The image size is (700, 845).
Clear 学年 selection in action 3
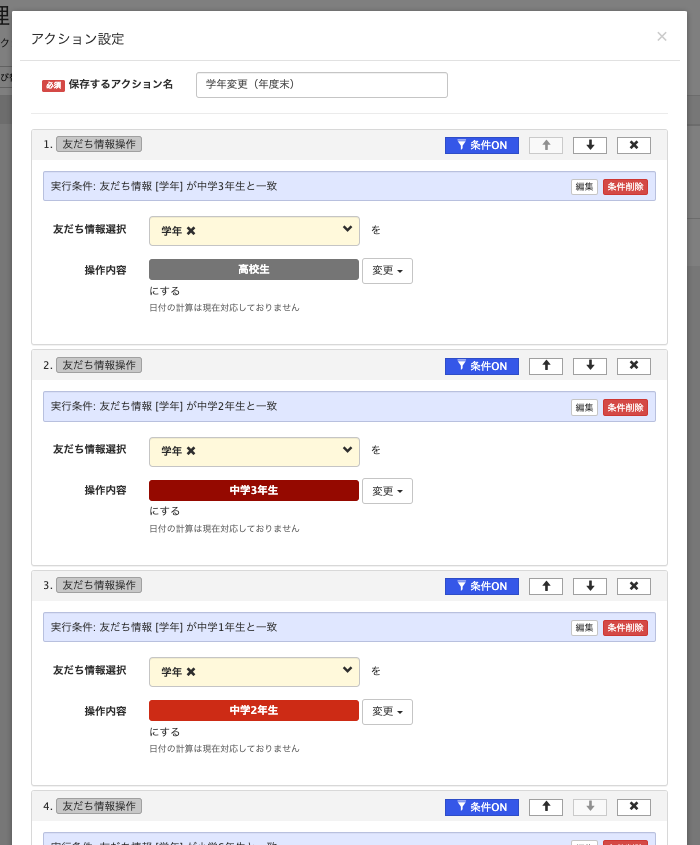(191, 672)
